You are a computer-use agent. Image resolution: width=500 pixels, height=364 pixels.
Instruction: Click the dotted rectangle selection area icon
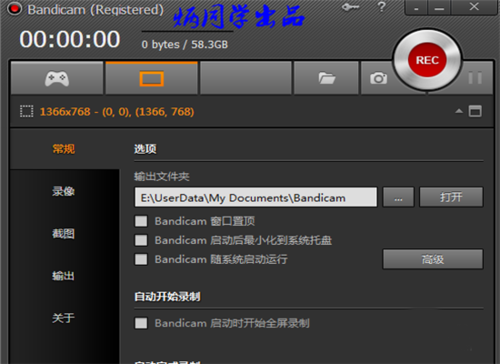[x=26, y=111]
